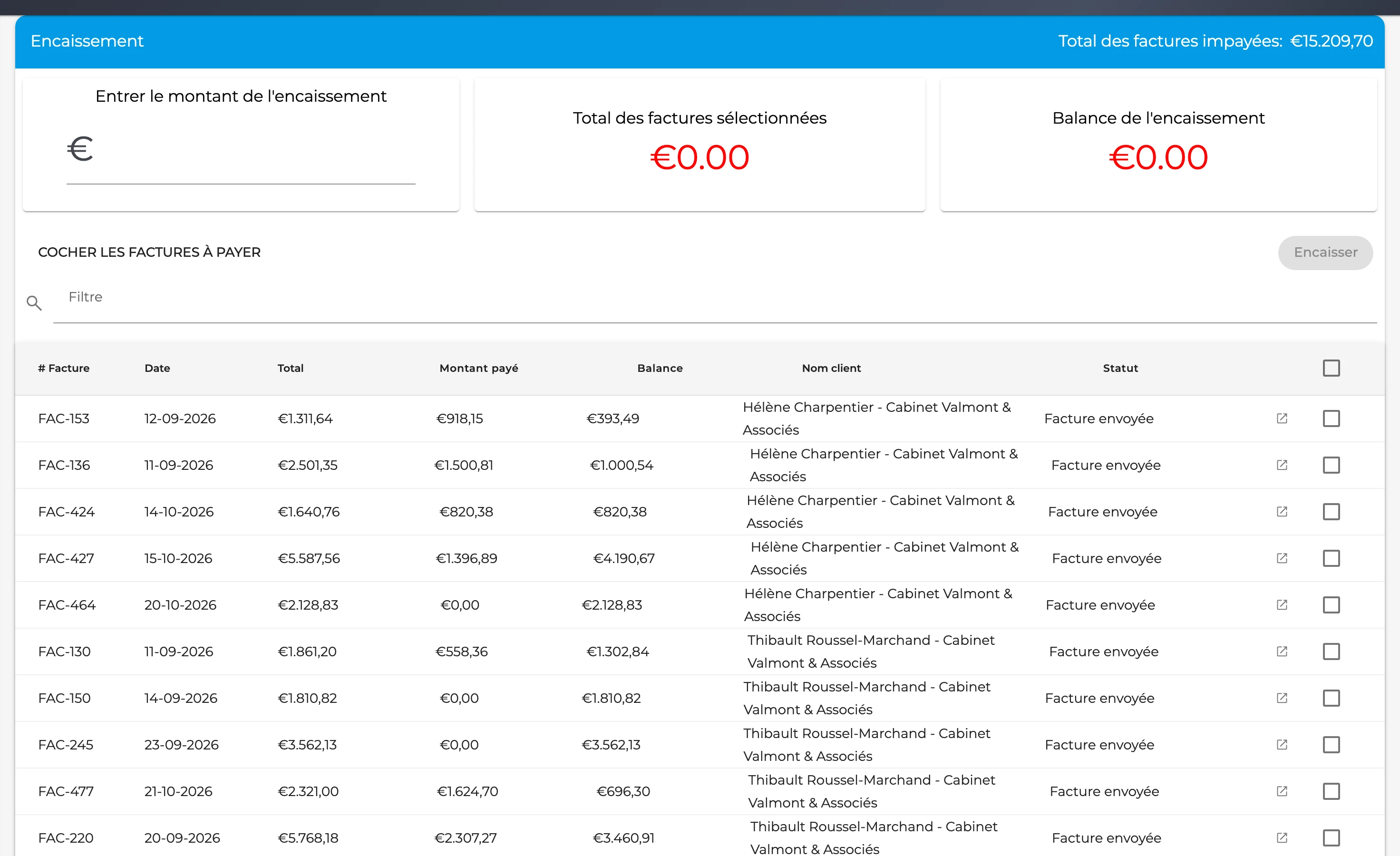Check the box on row FAC-150
The height and width of the screenshot is (856, 1400).
(1331, 698)
